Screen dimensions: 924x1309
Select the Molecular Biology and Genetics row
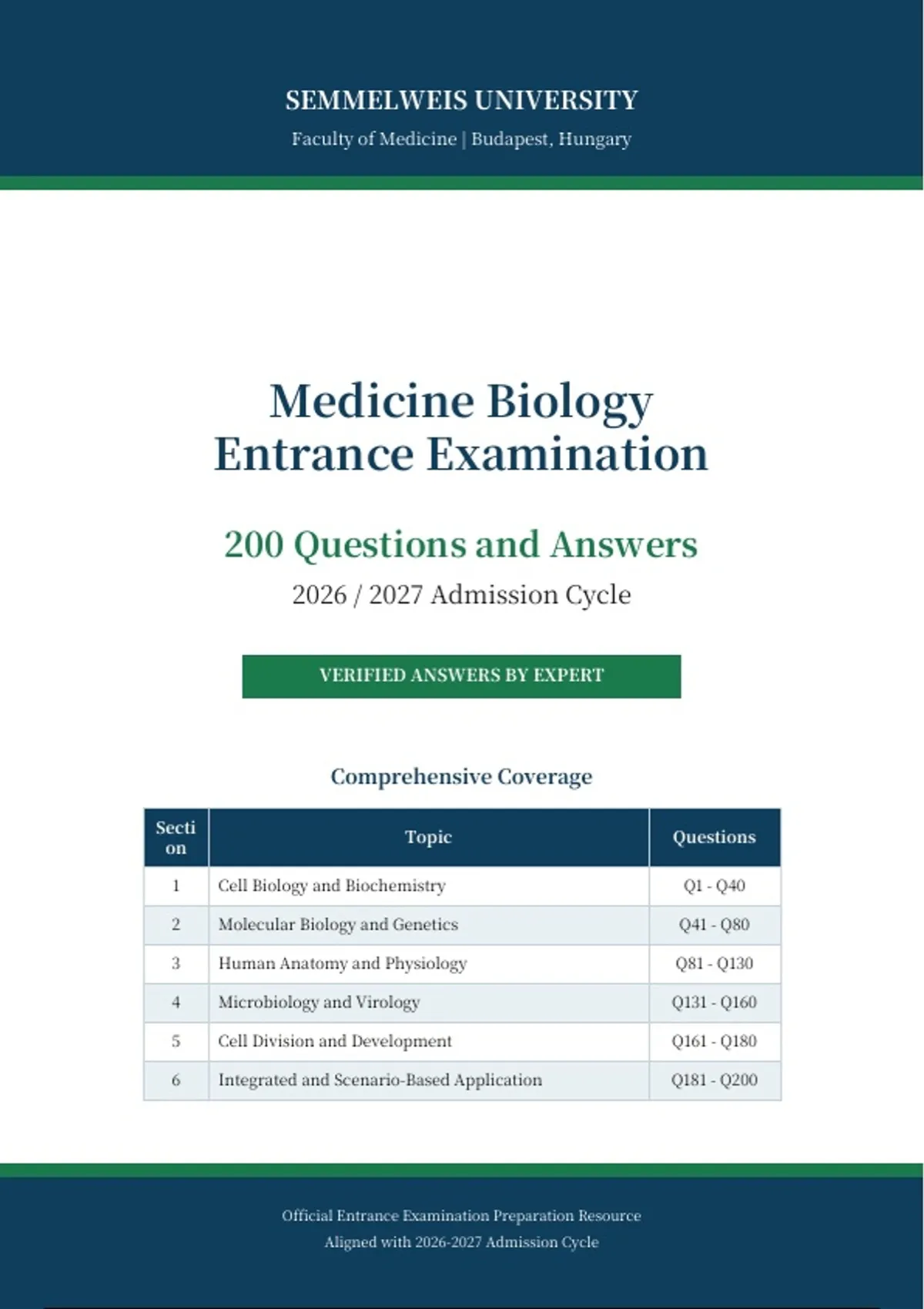[x=462, y=925]
